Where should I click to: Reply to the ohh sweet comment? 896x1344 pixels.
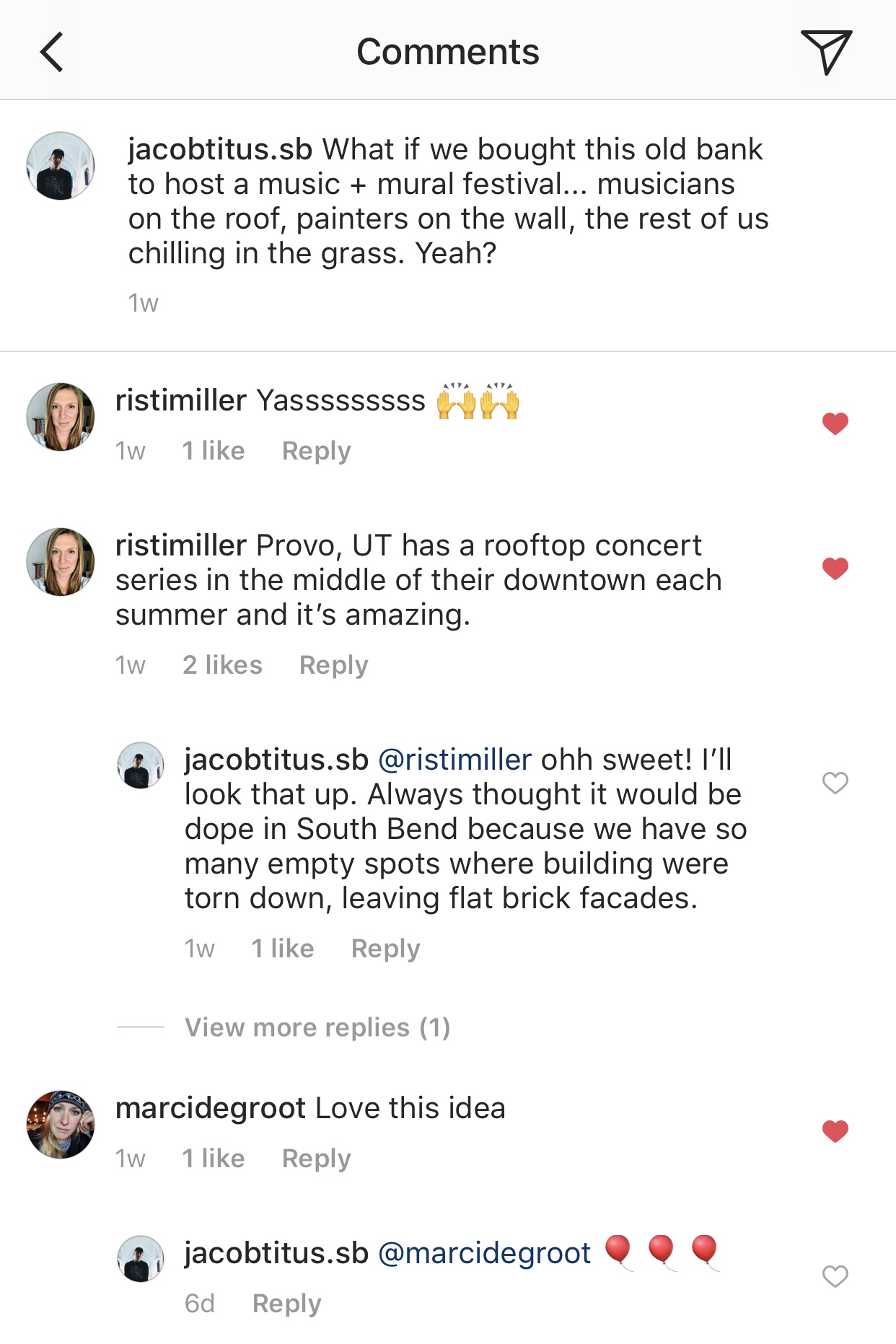[385, 949]
